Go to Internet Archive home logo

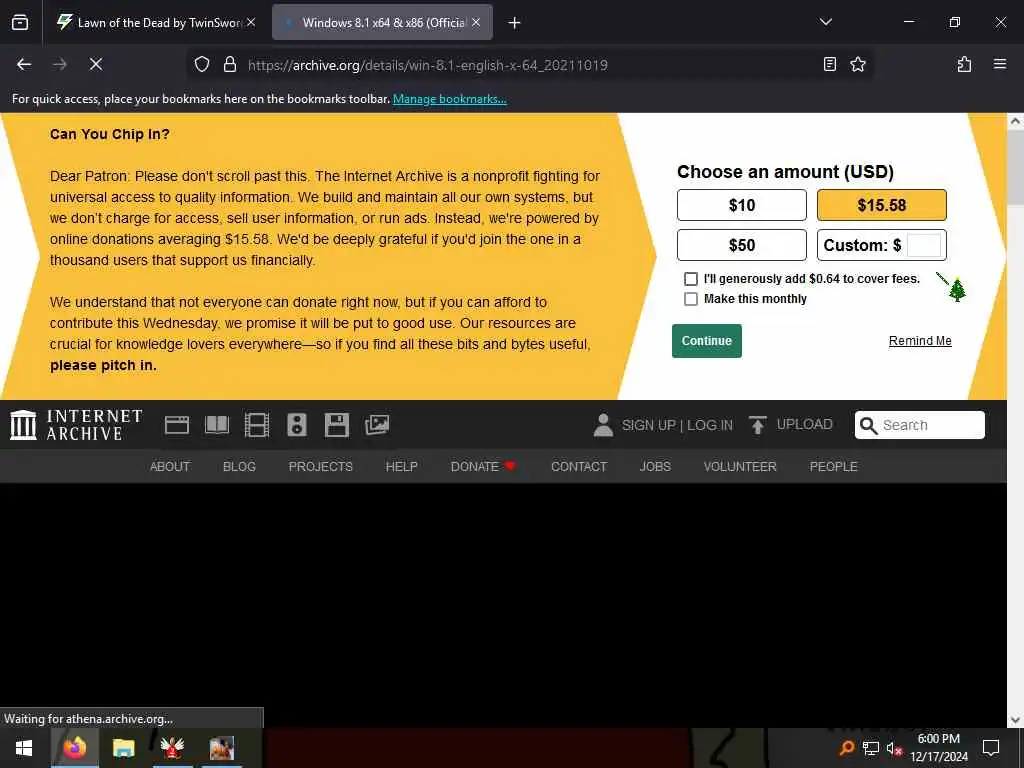click(x=76, y=424)
